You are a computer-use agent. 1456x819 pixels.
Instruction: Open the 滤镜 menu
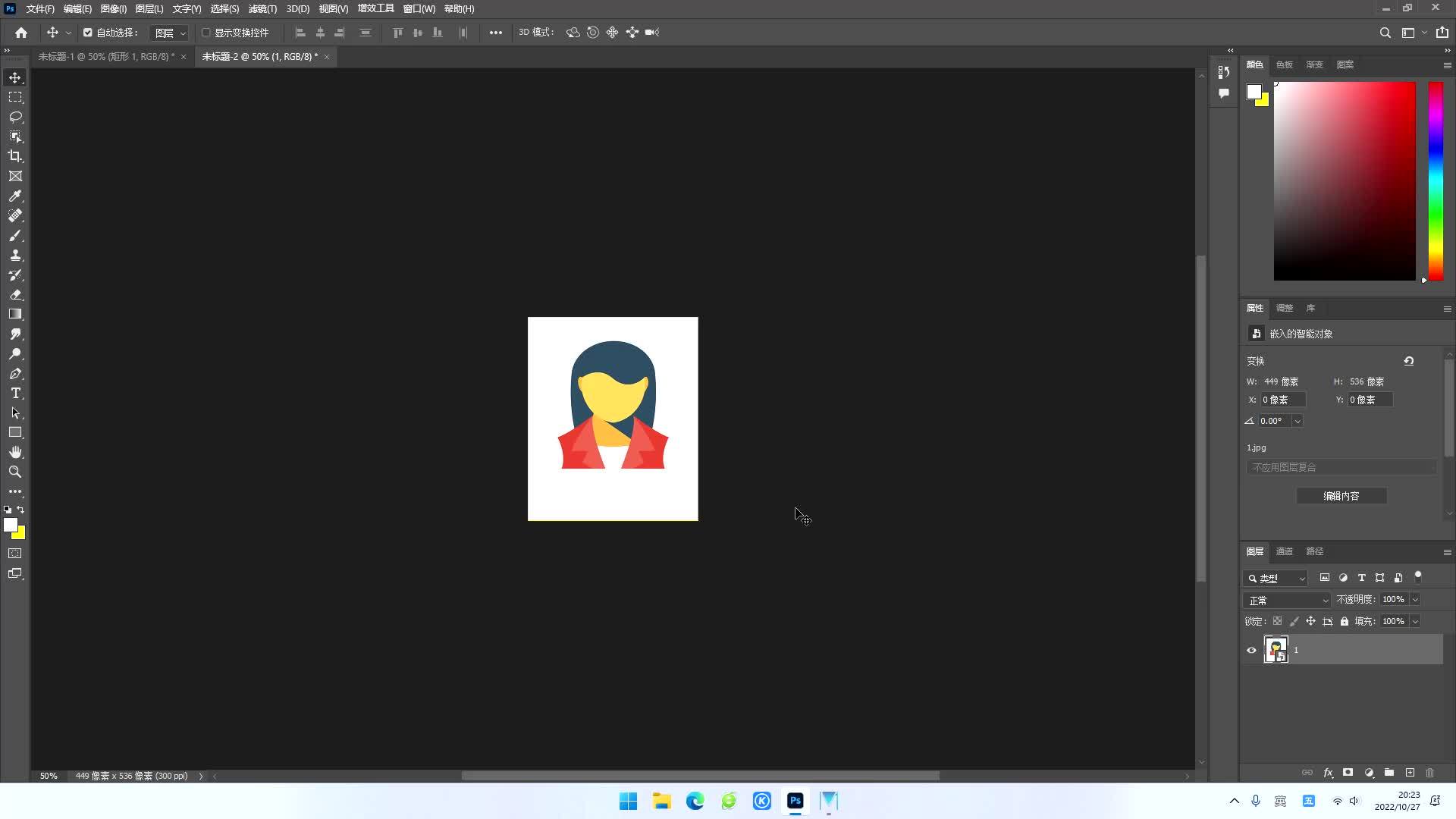pyautogui.click(x=262, y=8)
